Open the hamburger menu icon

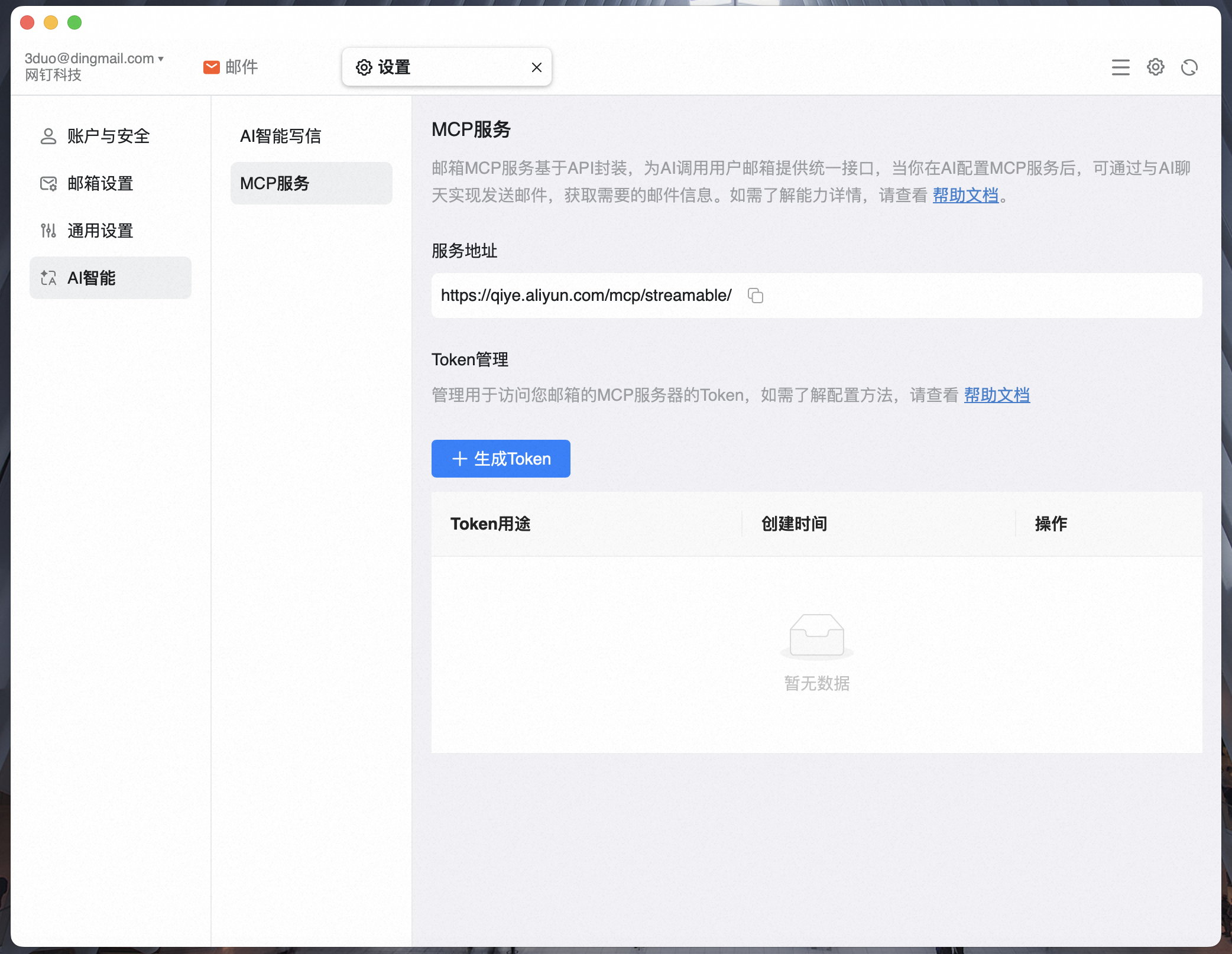click(1120, 67)
